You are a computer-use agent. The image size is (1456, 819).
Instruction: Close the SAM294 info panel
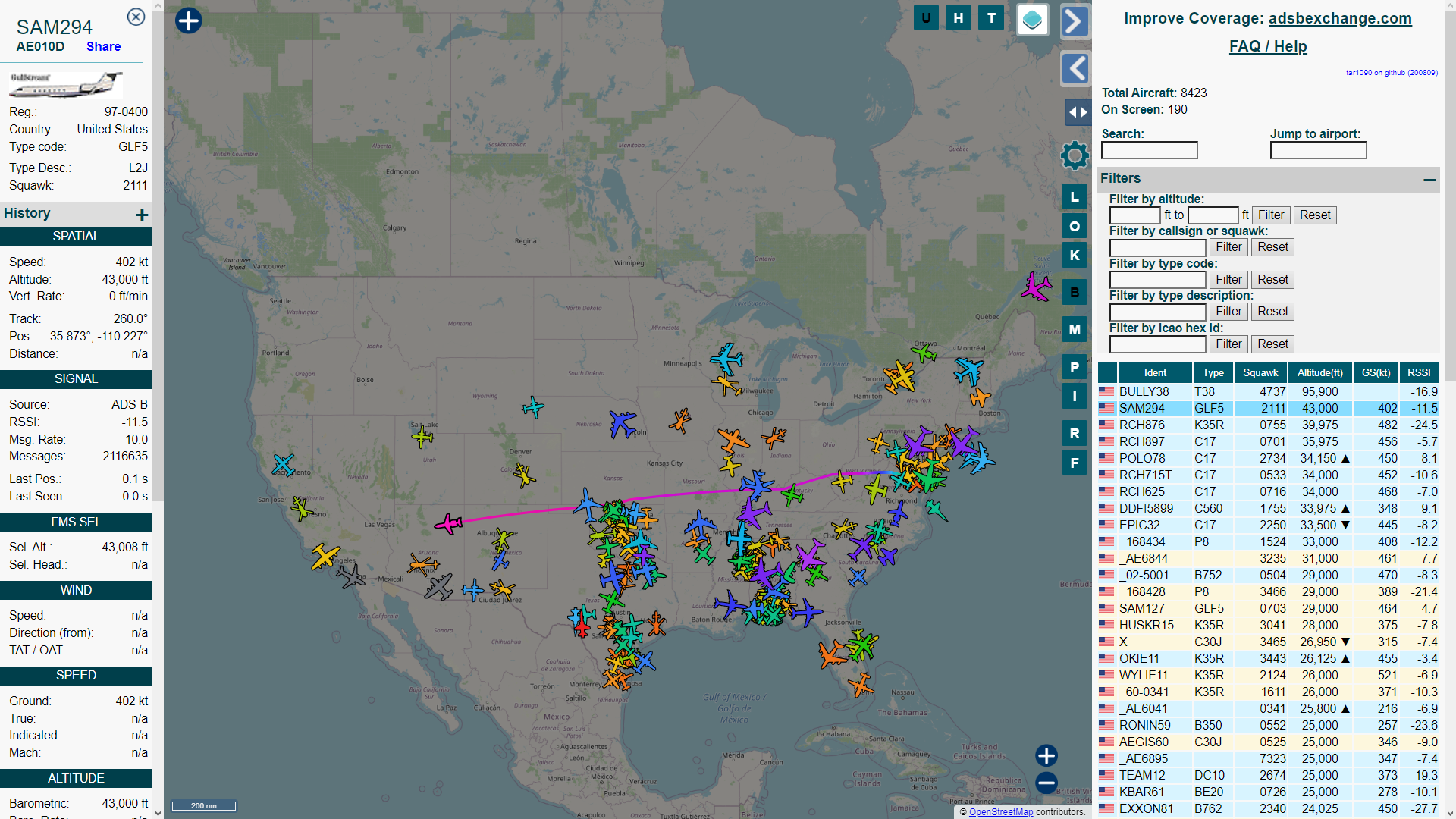point(136,17)
